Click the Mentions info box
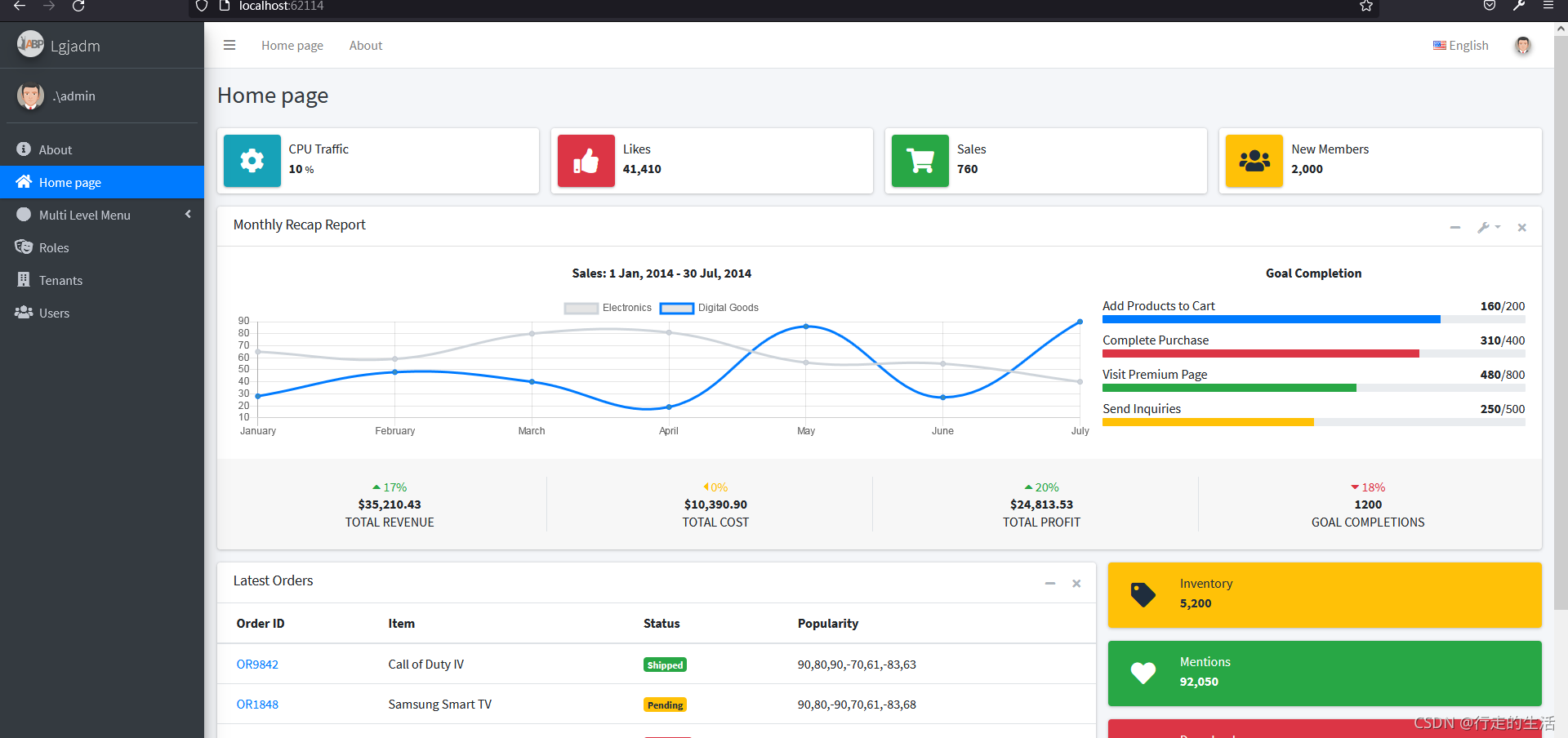Image resolution: width=1568 pixels, height=738 pixels. coord(1325,674)
